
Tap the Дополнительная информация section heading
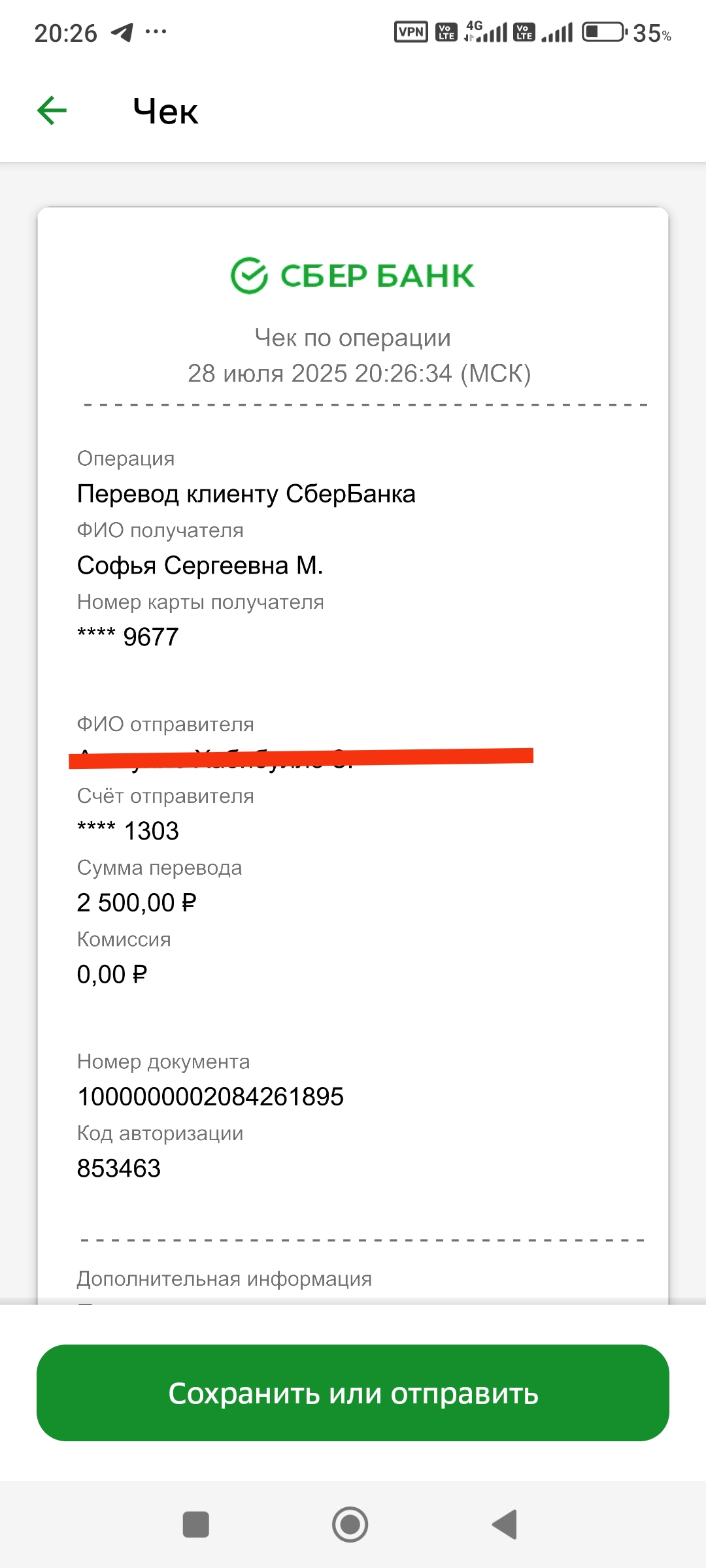224,1279
